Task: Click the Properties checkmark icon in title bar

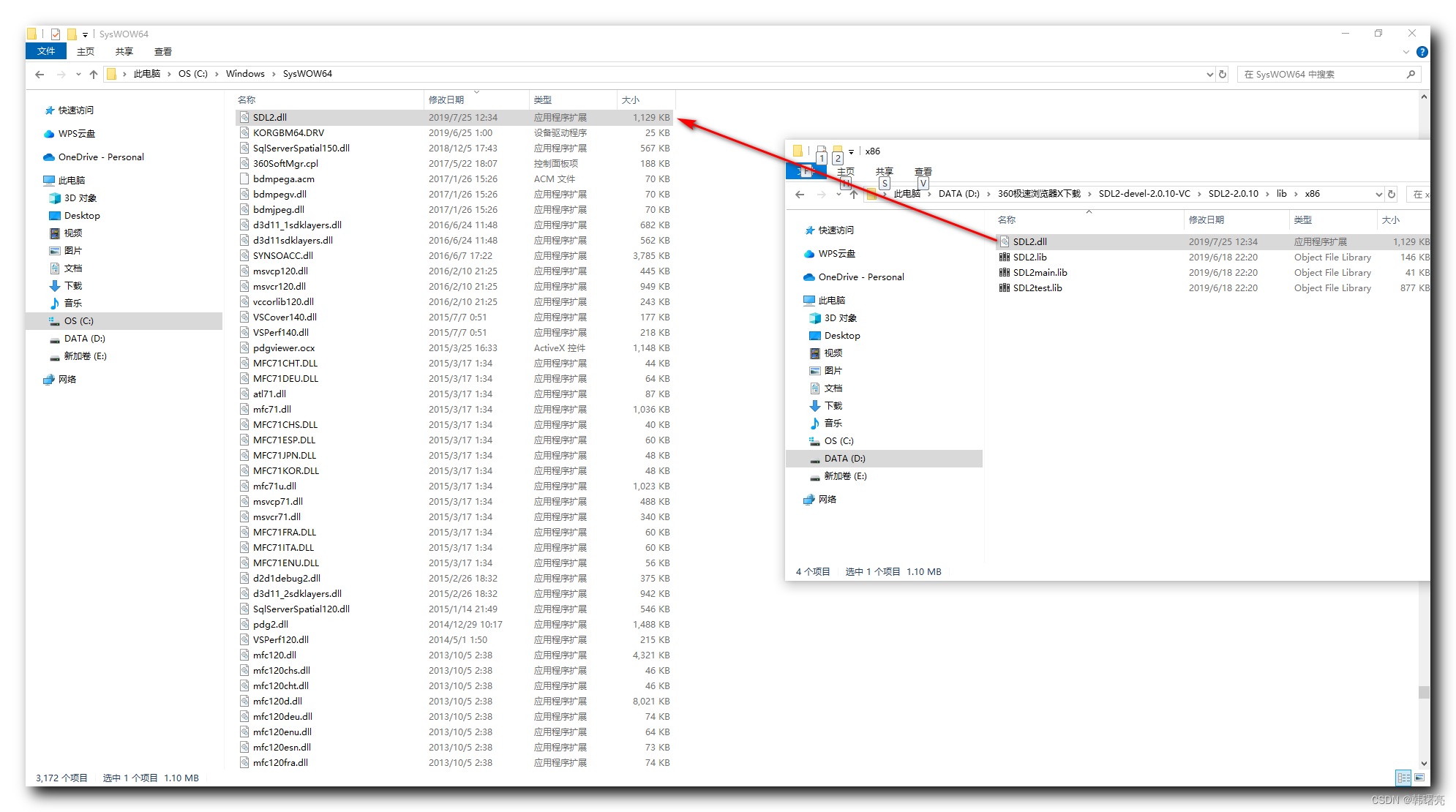Action: click(55, 34)
